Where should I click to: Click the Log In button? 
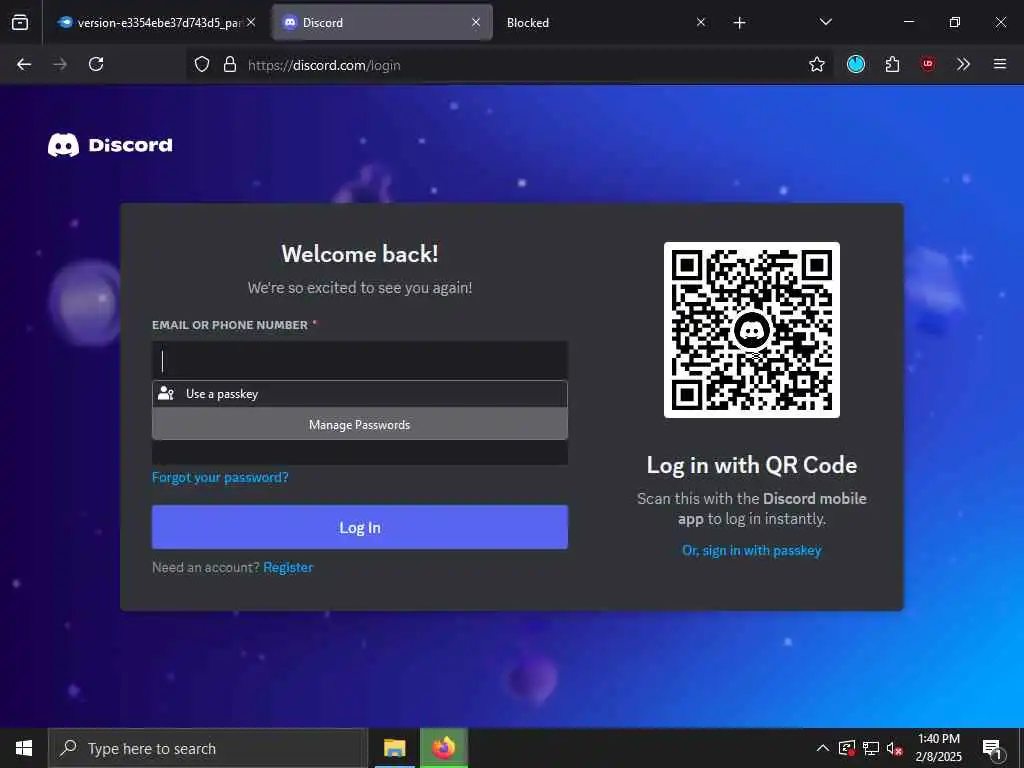pos(360,527)
